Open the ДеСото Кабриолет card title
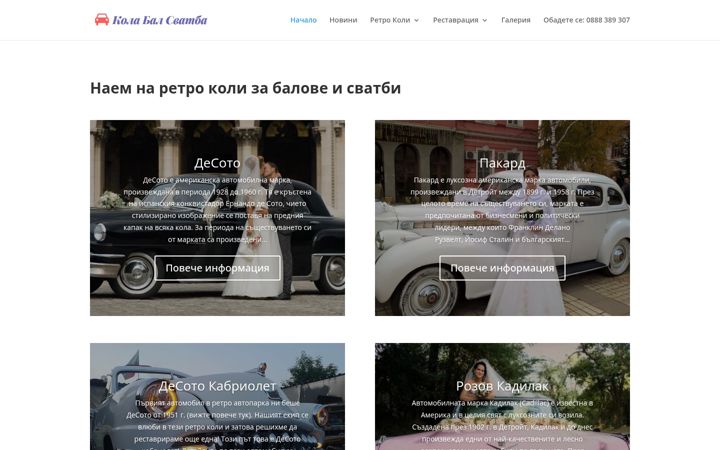The height and width of the screenshot is (450, 720). 217,386
